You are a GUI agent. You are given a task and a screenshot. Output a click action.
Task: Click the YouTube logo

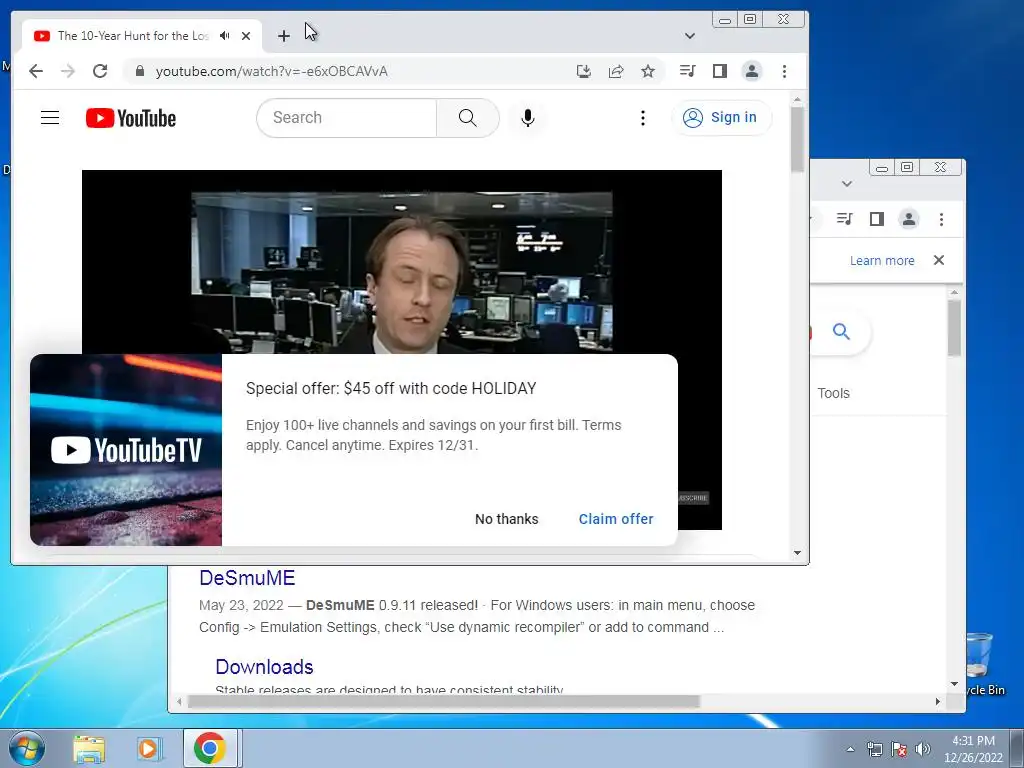(x=131, y=118)
